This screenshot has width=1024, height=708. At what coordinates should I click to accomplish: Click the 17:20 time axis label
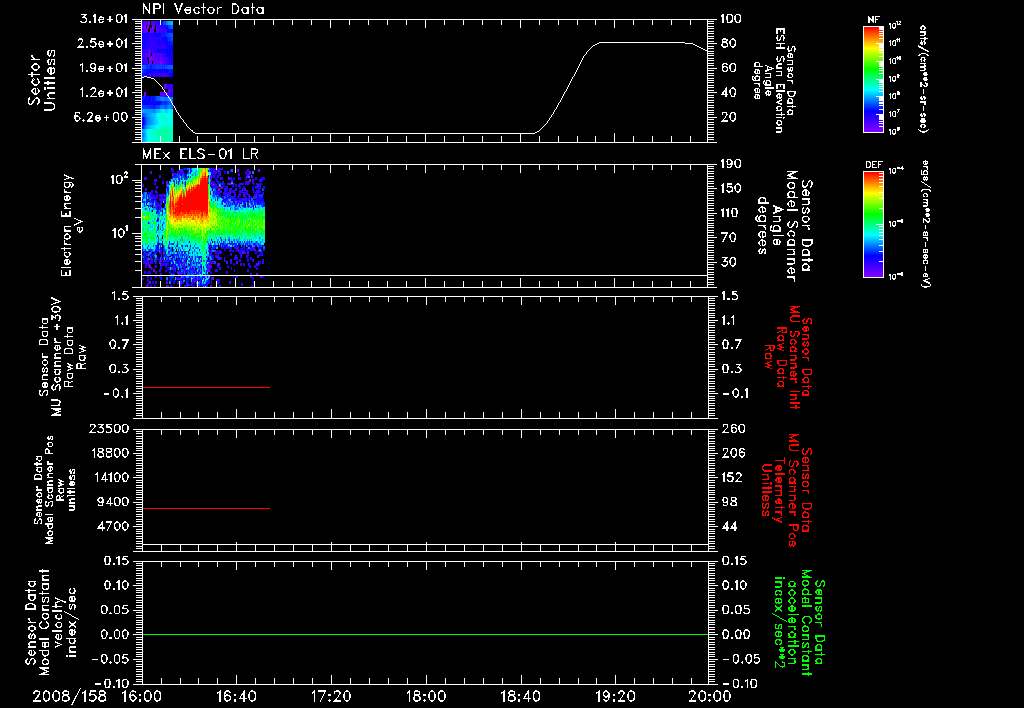331,696
